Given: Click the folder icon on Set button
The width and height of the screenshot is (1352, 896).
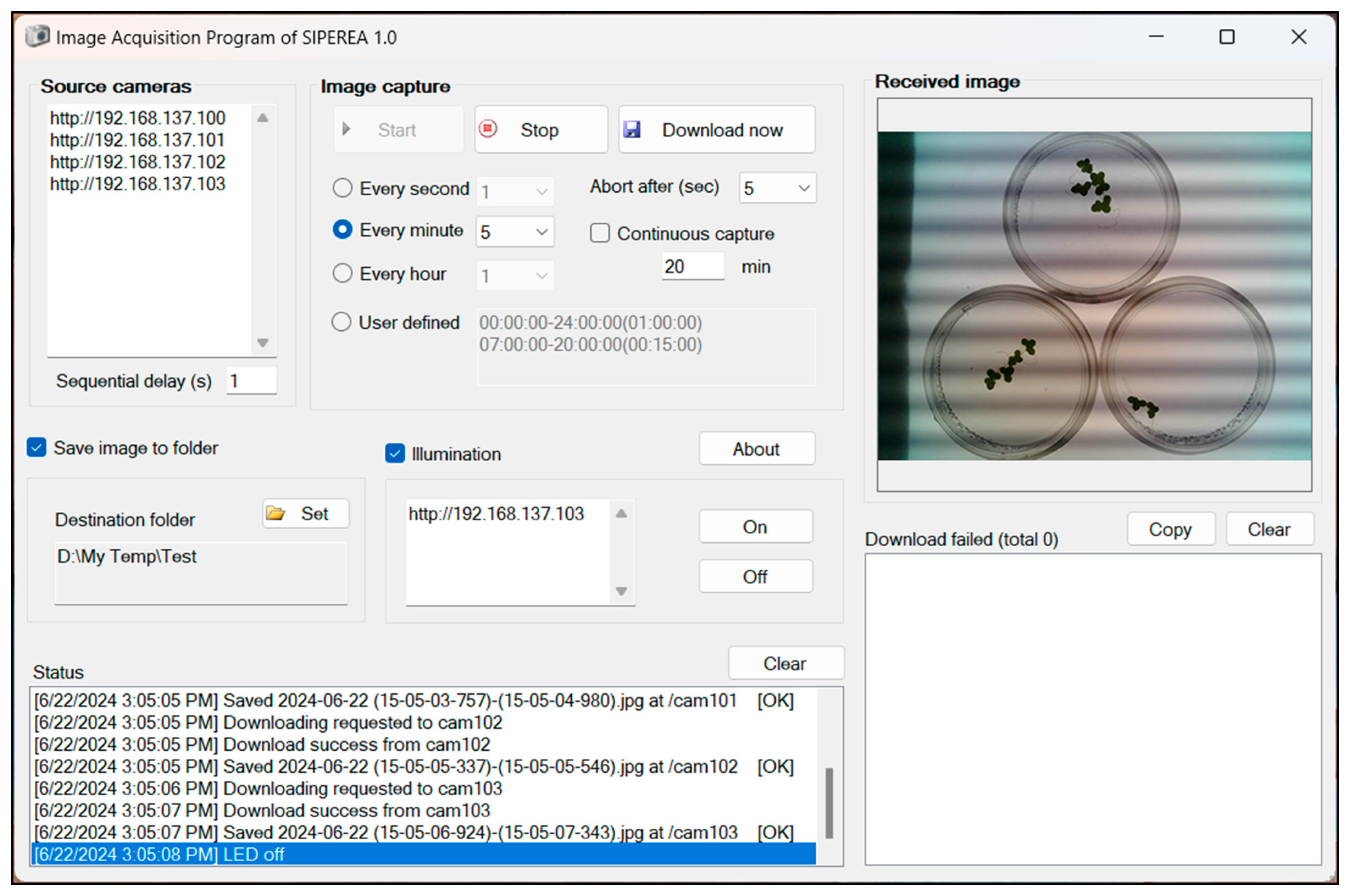Looking at the screenshot, I should [x=276, y=514].
